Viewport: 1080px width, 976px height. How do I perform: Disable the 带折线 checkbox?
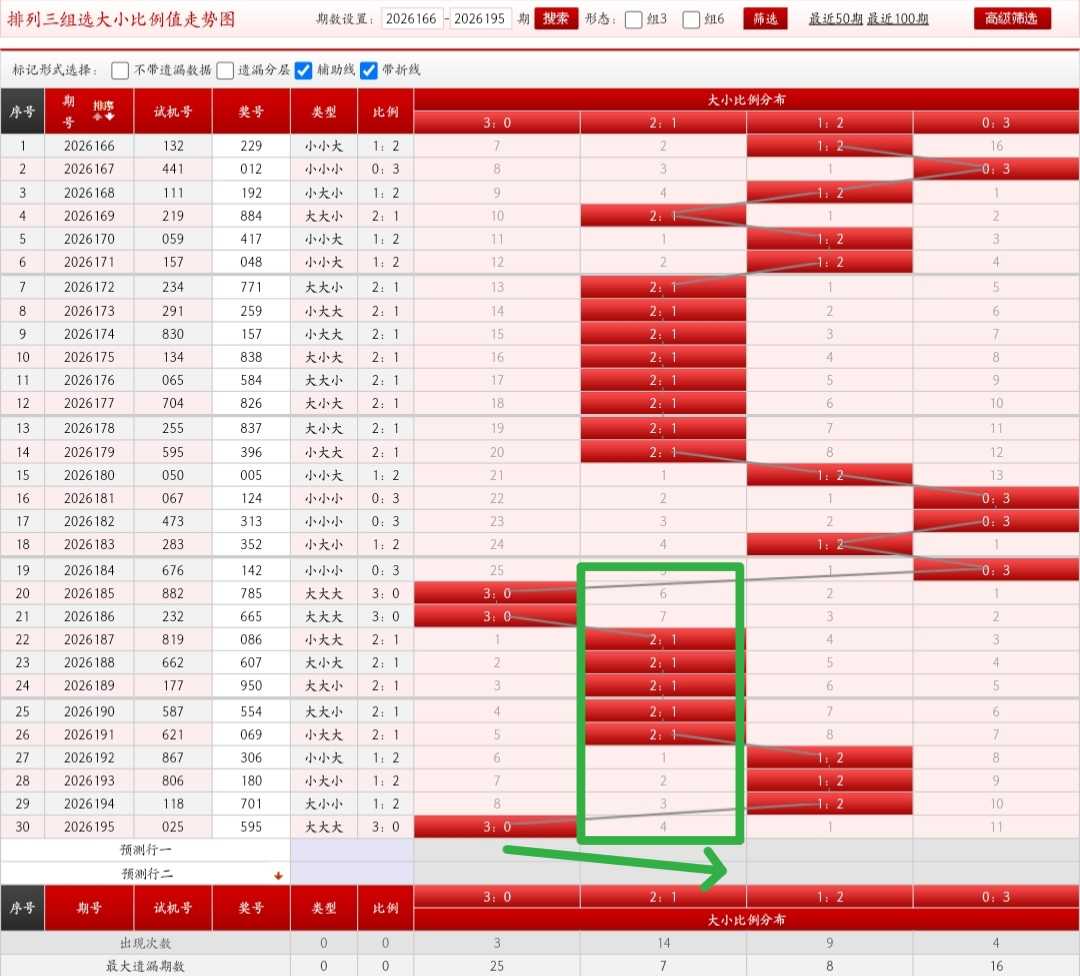[369, 70]
